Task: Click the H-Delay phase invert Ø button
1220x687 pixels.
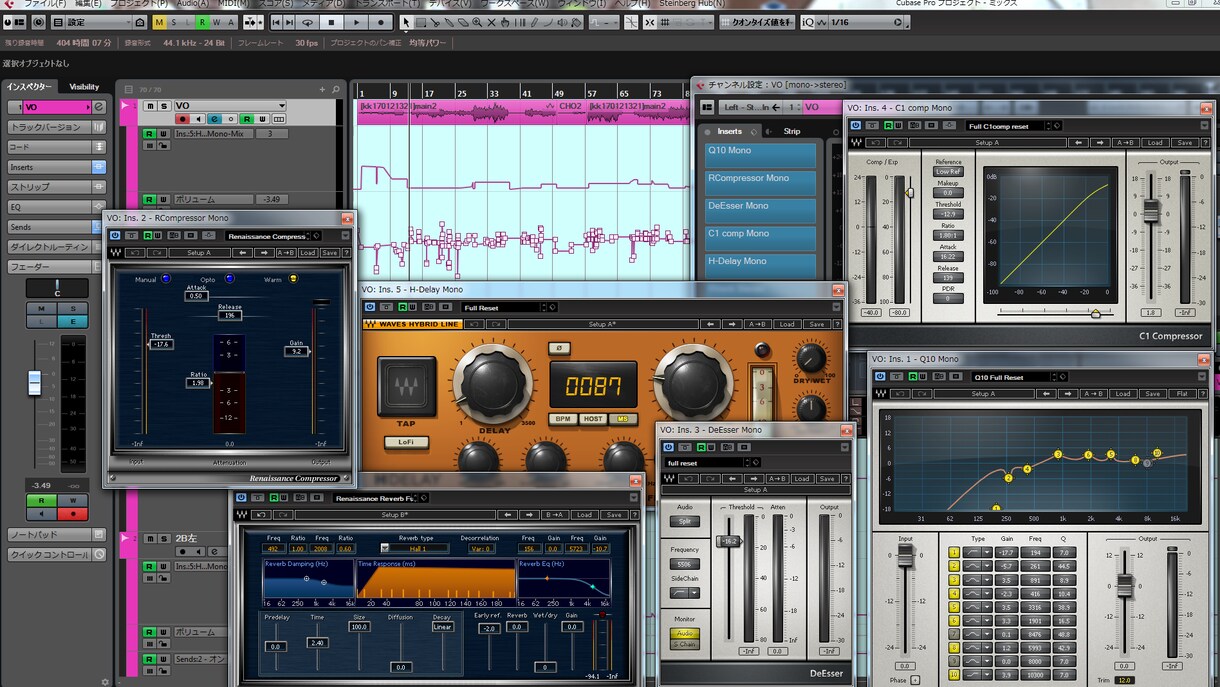Action: click(x=559, y=348)
